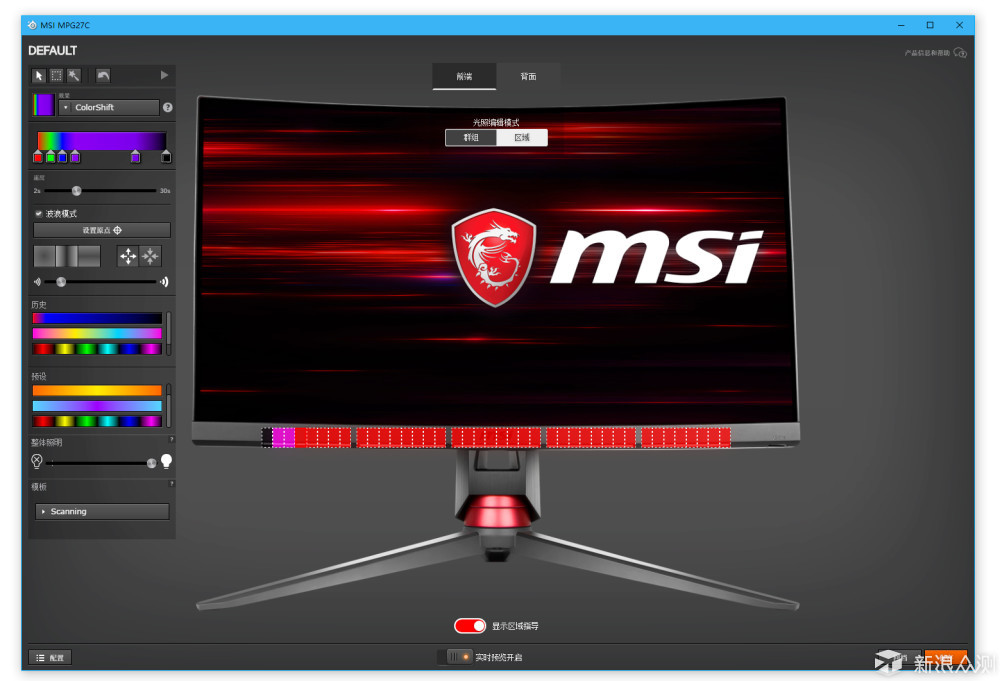Open the ColorShift effect help icon

pyautogui.click(x=167, y=107)
